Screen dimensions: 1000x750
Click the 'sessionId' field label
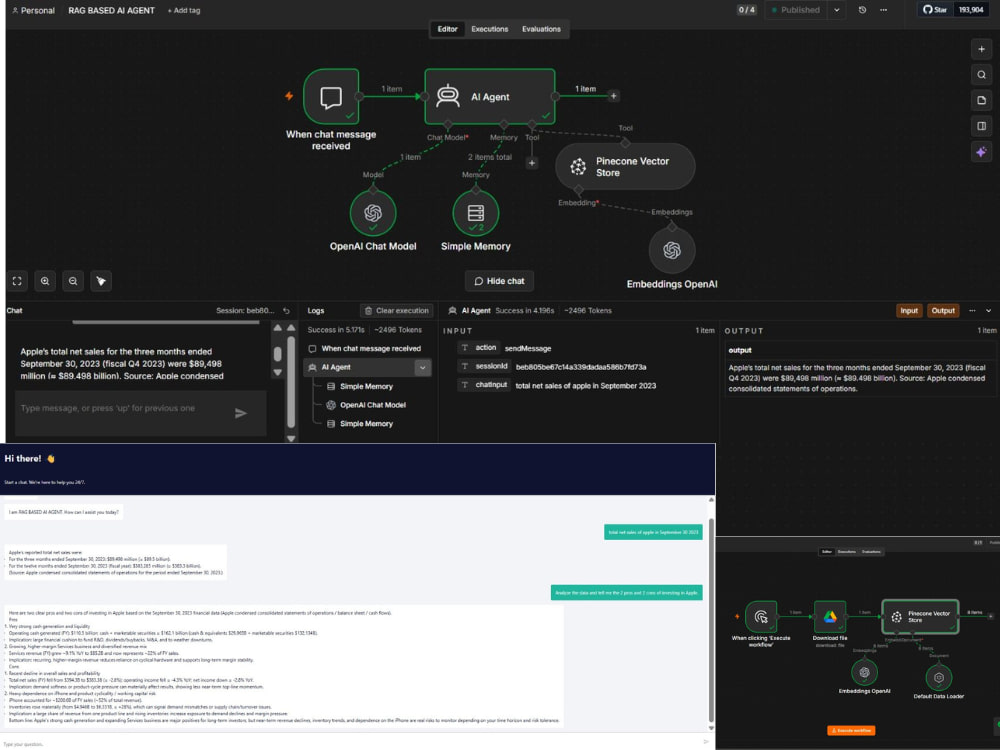tap(491, 367)
